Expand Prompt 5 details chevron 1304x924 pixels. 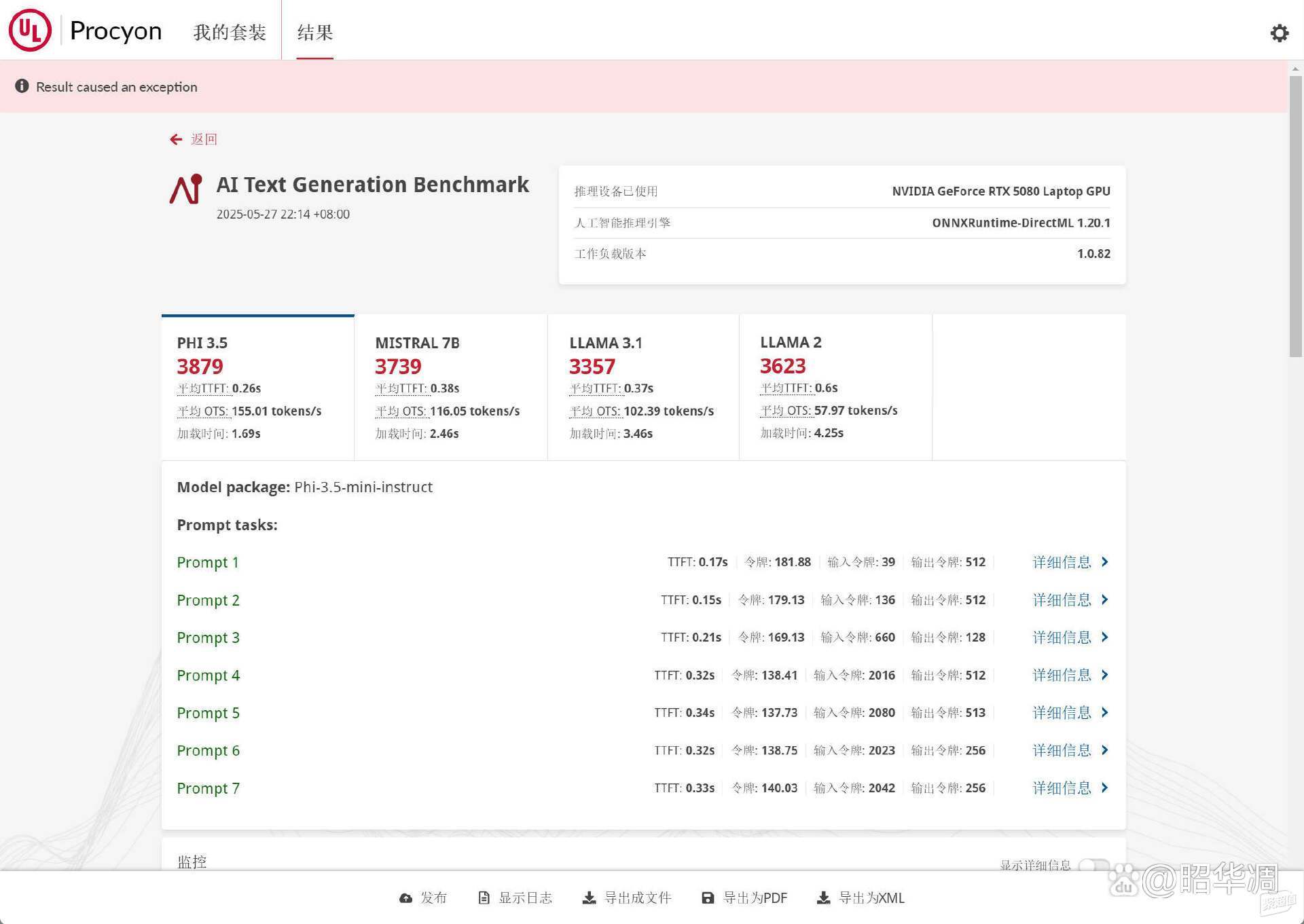1105,712
